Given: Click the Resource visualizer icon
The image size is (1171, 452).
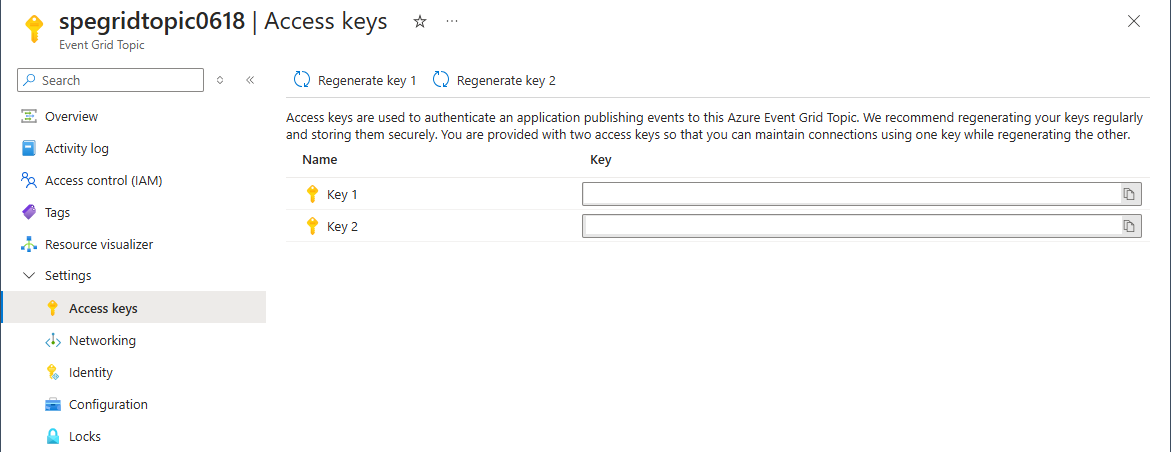Looking at the screenshot, I should [x=29, y=245].
